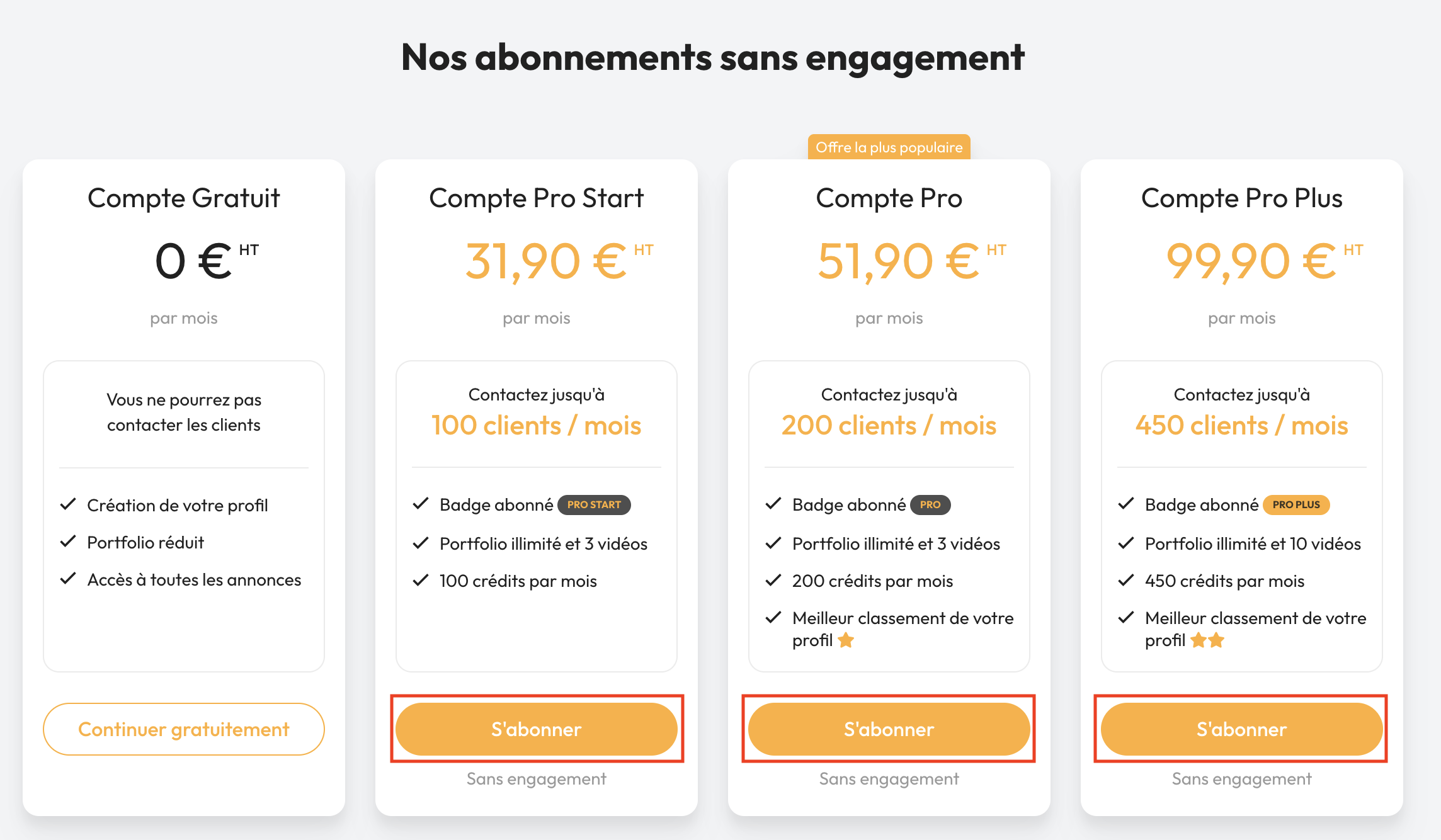Viewport: 1441px width, 840px height.
Task: Click the Offre la plus populaire tag
Action: pos(889,147)
